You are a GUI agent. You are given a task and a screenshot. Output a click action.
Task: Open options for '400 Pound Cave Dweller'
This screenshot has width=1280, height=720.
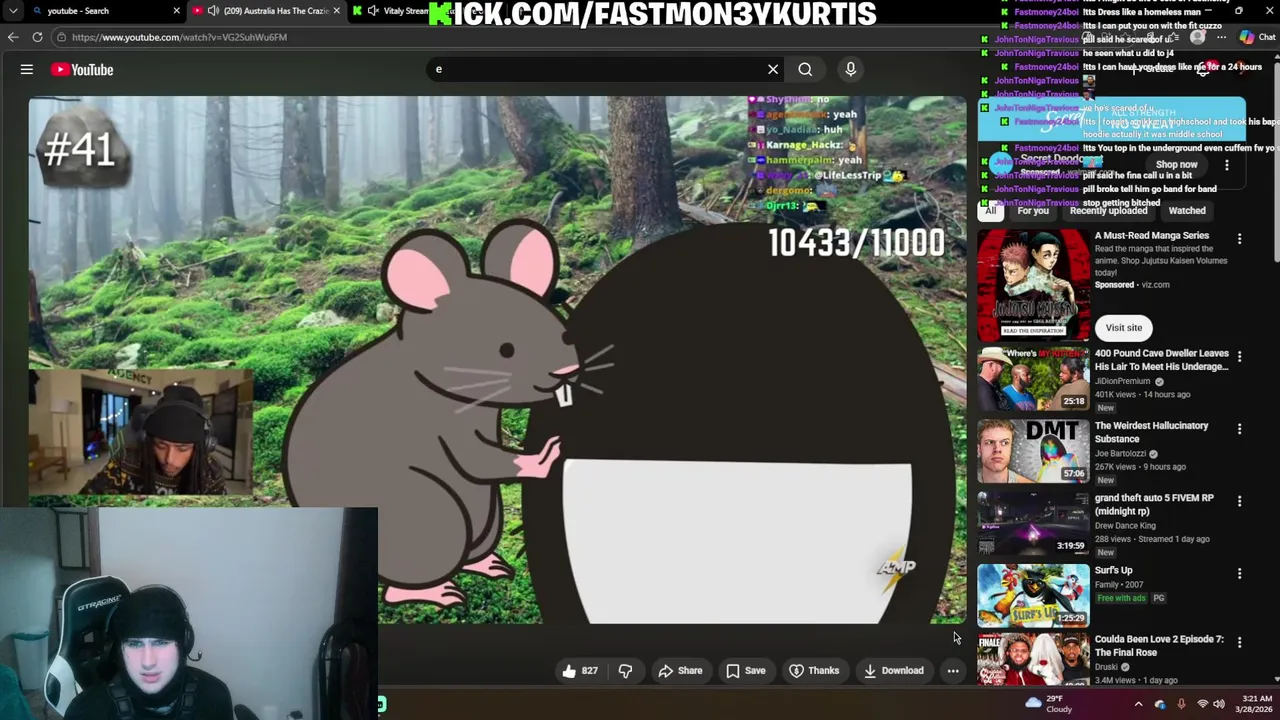1239,357
